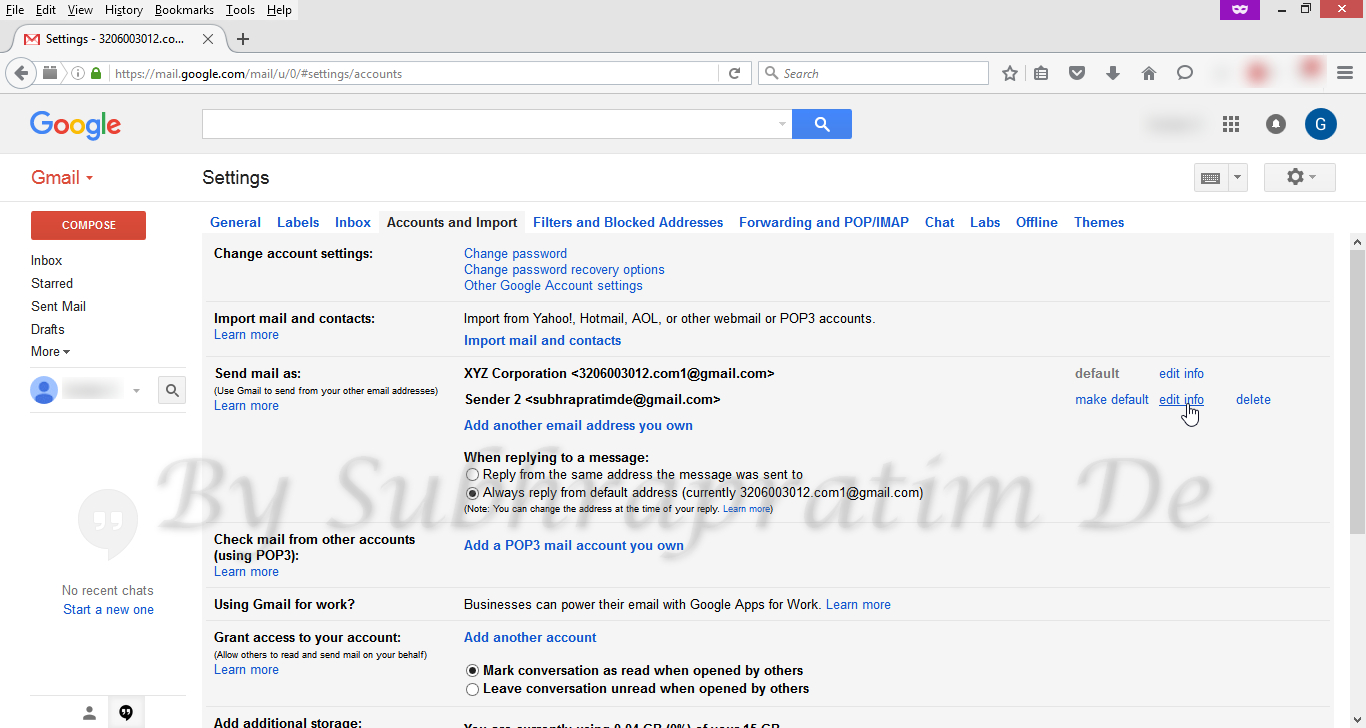Screen dimensions: 1366x728
Task: Open search options dropdown arrow
Action: tap(782, 124)
